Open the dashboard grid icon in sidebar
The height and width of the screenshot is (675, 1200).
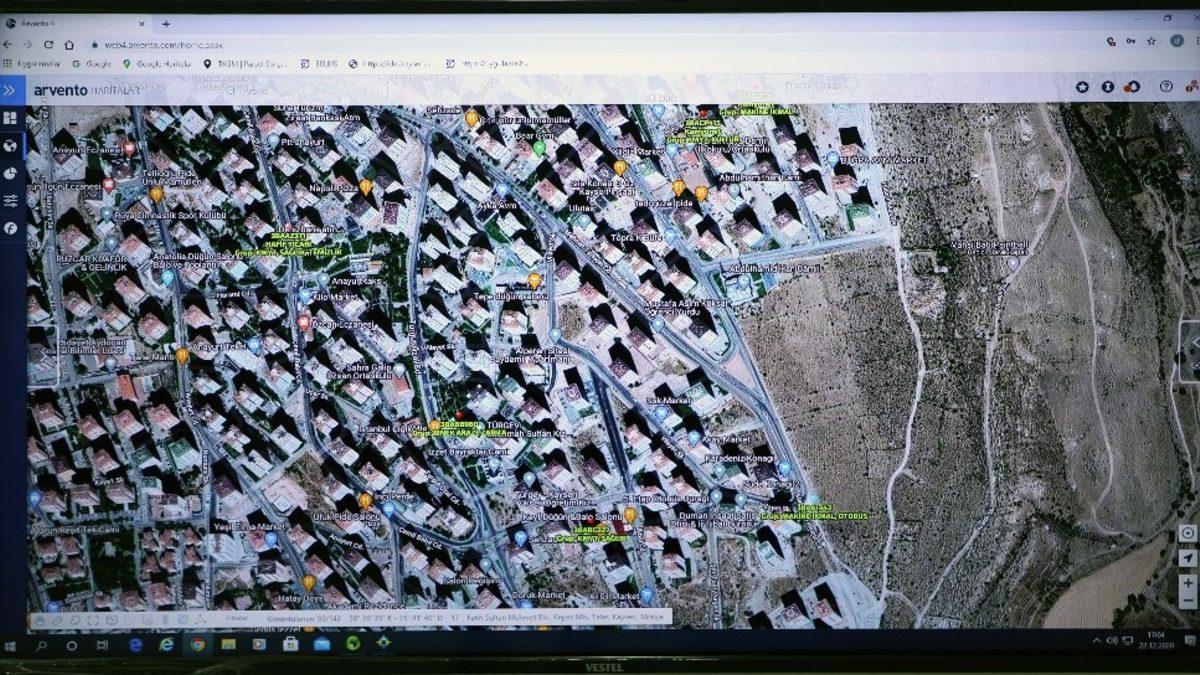pyautogui.click(x=10, y=118)
